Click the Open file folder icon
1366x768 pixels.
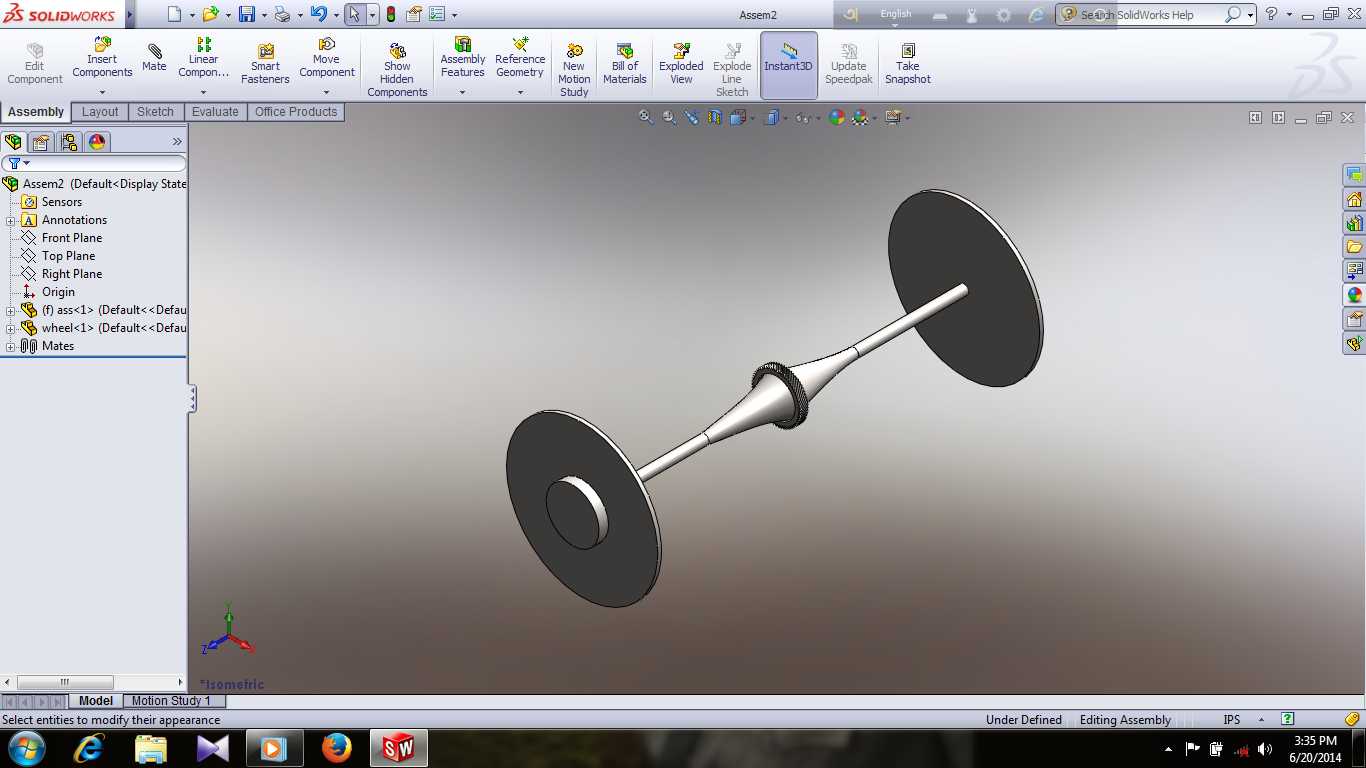coord(210,14)
